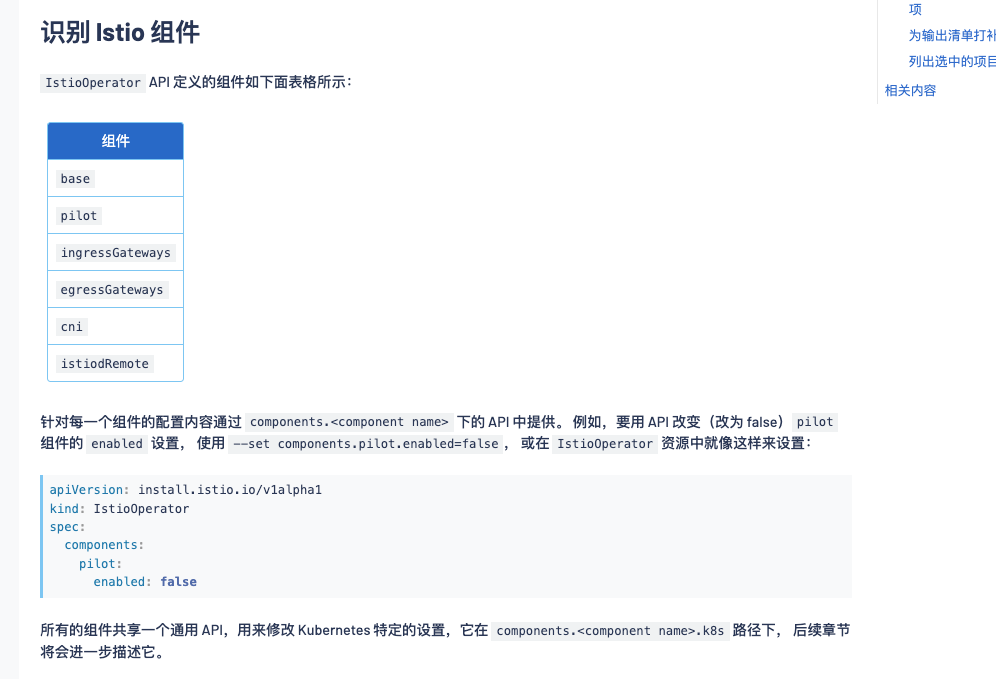
Task: Click the pilot: line in code block
Action: [x=100, y=563]
